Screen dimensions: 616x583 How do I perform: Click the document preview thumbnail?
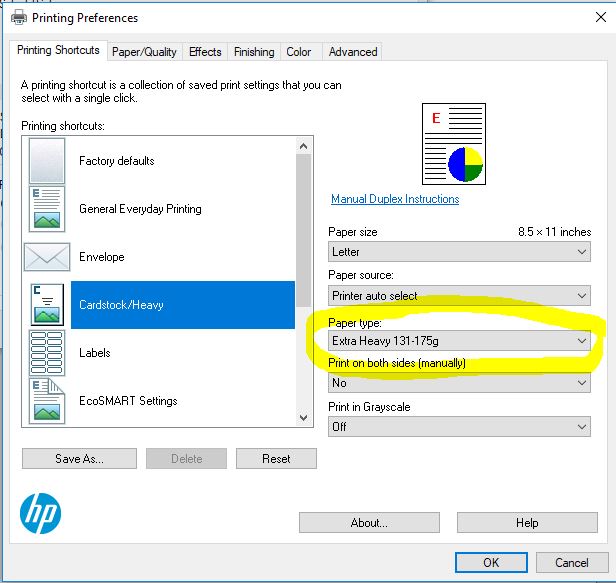(x=454, y=144)
